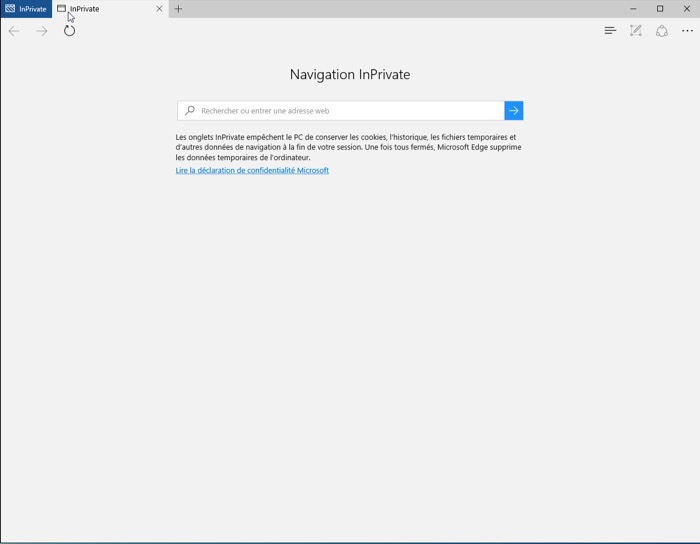This screenshot has height=544, width=700.
Task: Open the Share panel icon
Action: coord(662,31)
